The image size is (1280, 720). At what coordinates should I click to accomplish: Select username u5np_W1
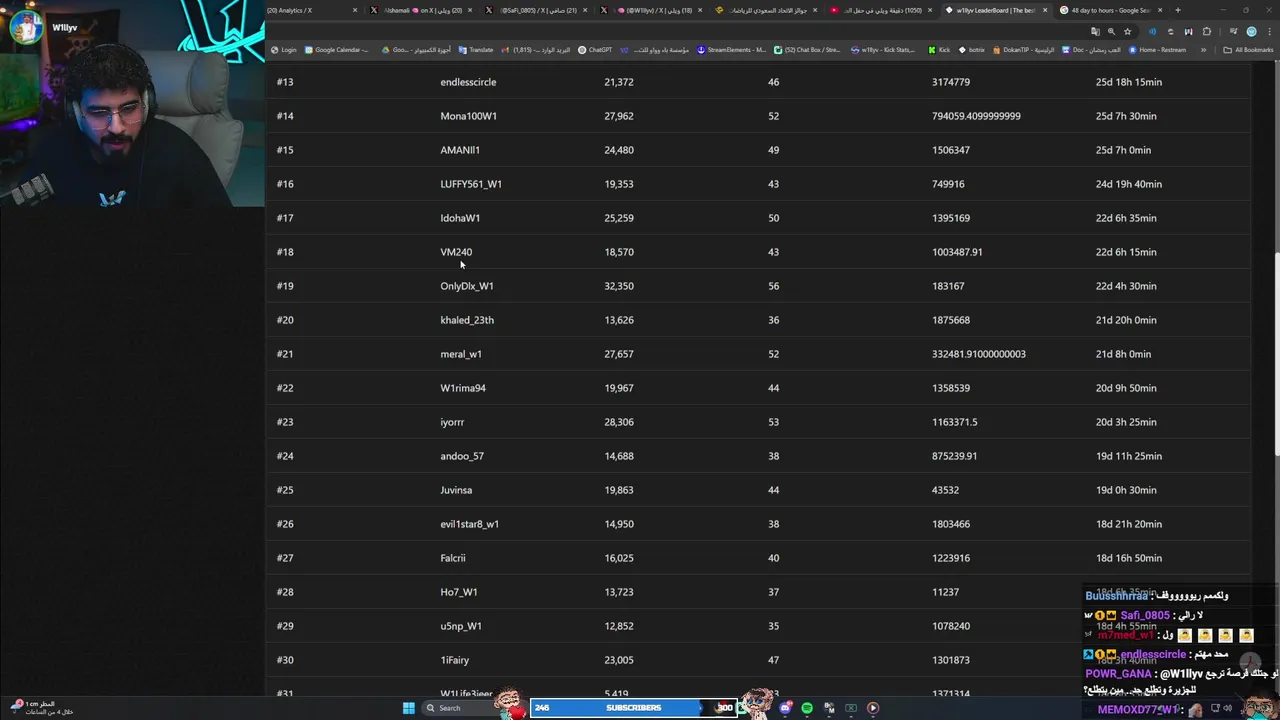coord(461,626)
